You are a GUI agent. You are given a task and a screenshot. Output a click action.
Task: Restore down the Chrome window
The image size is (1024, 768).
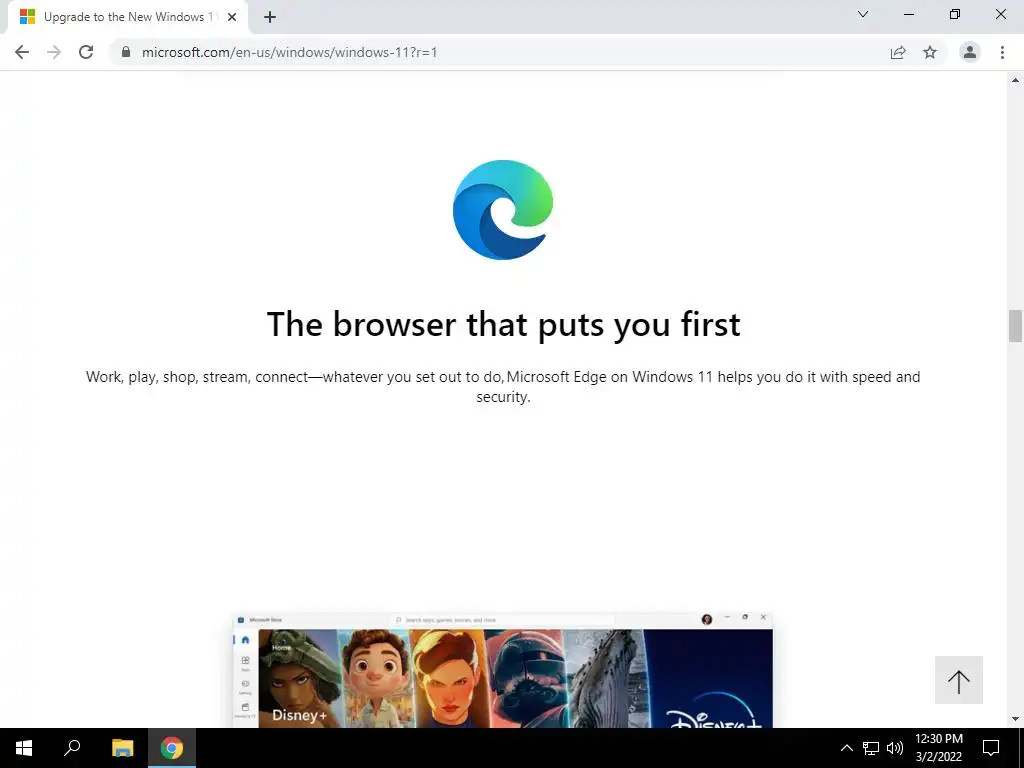click(955, 14)
